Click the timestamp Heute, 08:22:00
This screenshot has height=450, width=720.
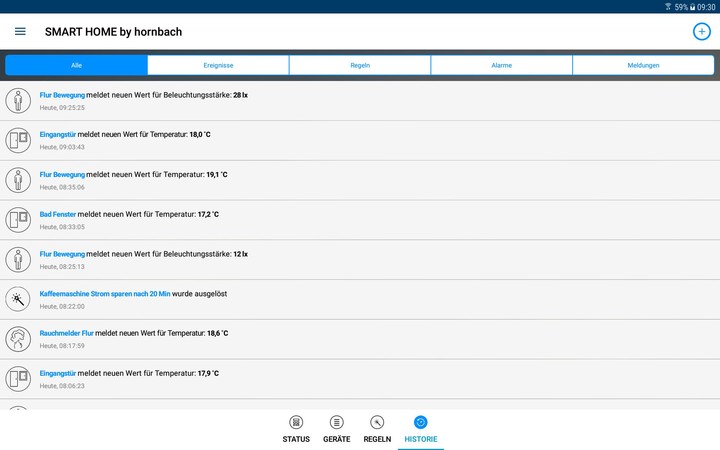[x=62, y=306]
